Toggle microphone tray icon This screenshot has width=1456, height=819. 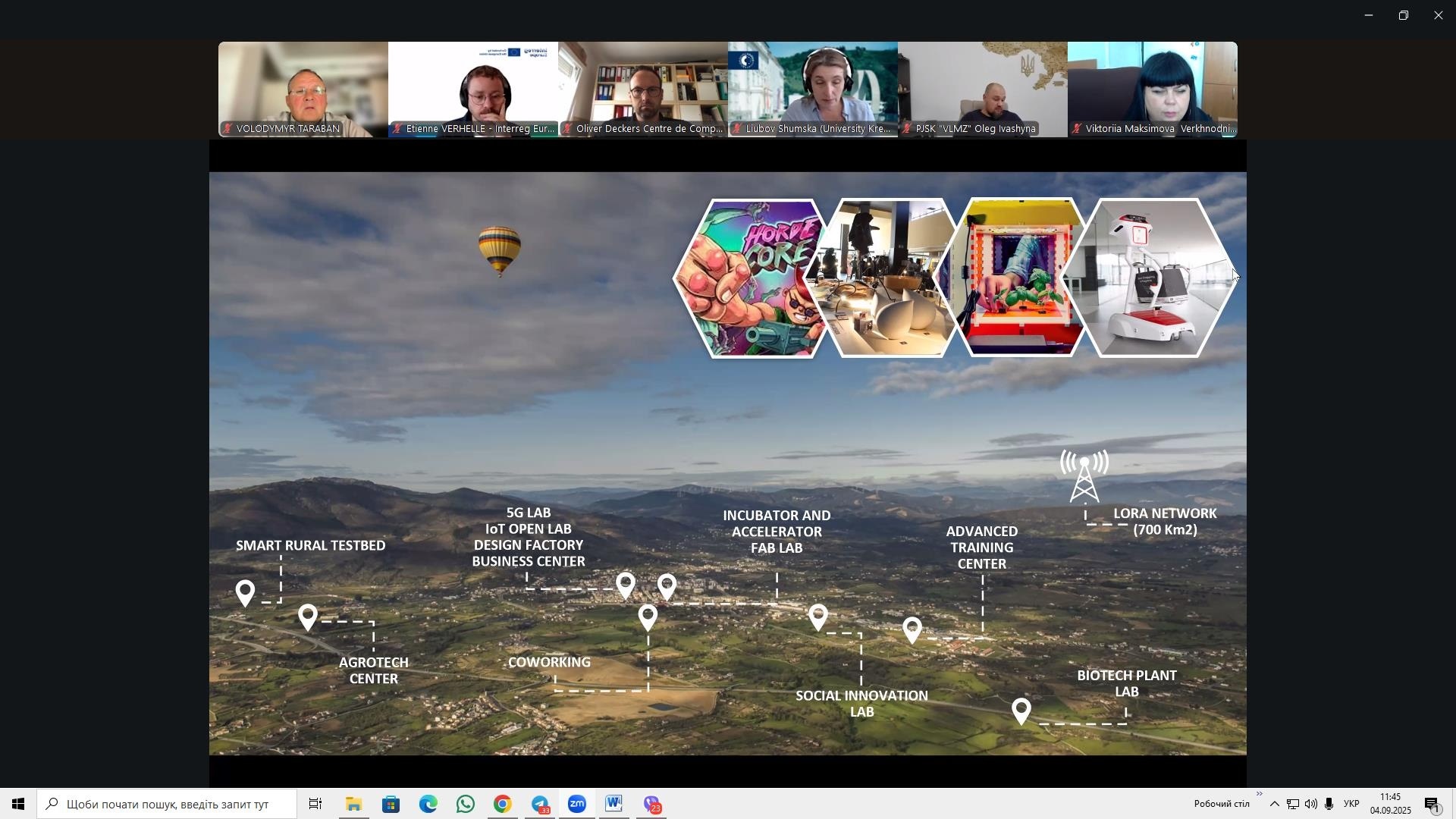pyautogui.click(x=1329, y=805)
